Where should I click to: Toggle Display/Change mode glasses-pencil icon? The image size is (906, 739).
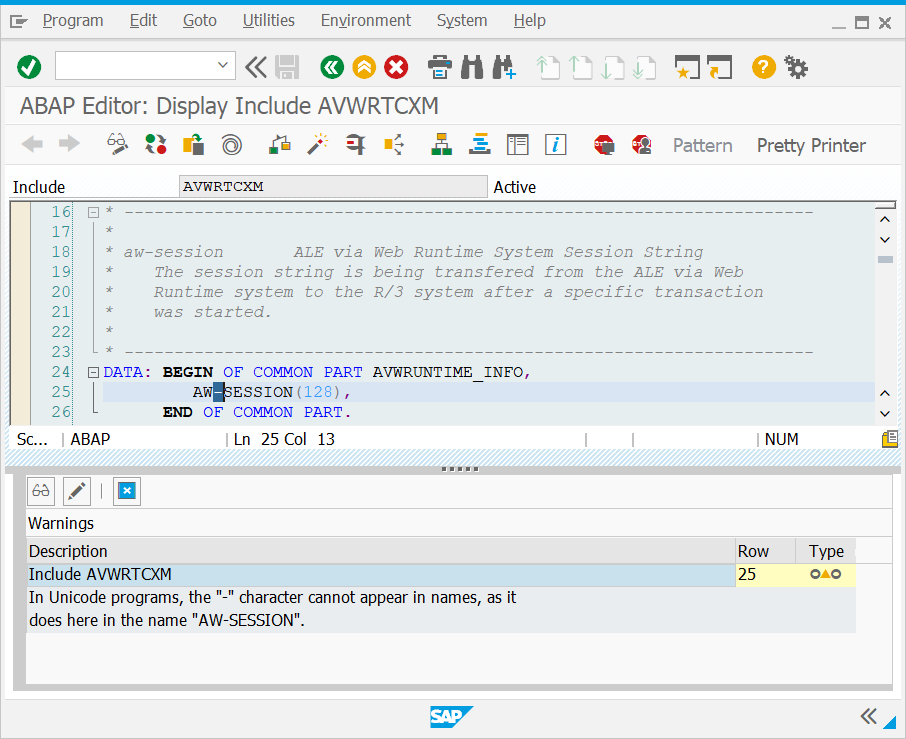pos(118,144)
